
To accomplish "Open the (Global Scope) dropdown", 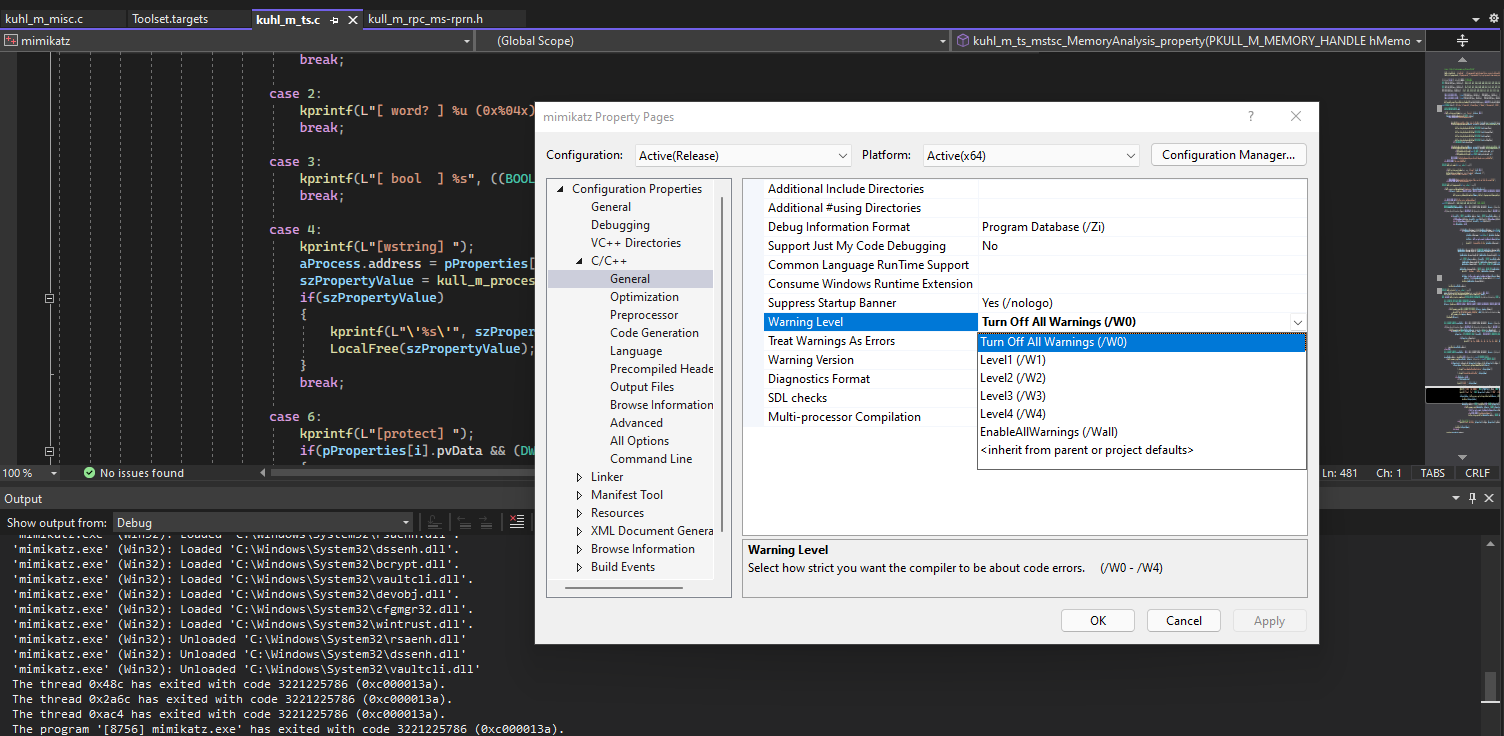I will pyautogui.click(x=942, y=41).
